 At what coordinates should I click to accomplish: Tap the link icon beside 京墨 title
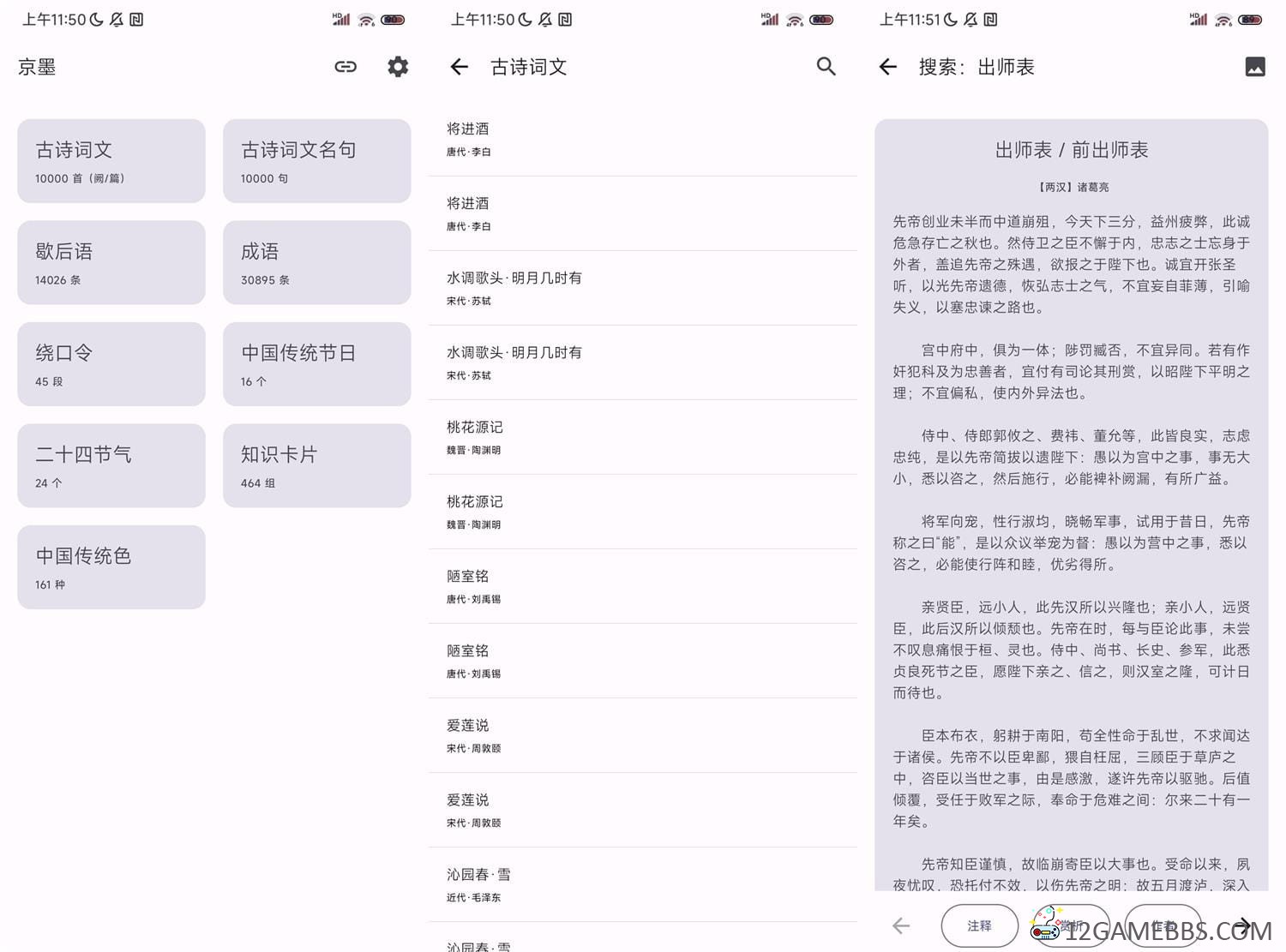pos(346,67)
